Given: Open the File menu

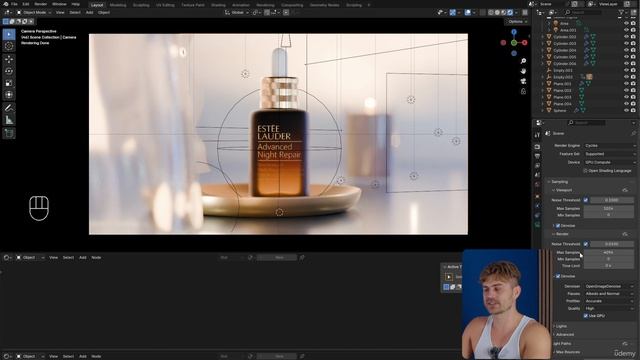Looking at the screenshot, I should [14, 4].
